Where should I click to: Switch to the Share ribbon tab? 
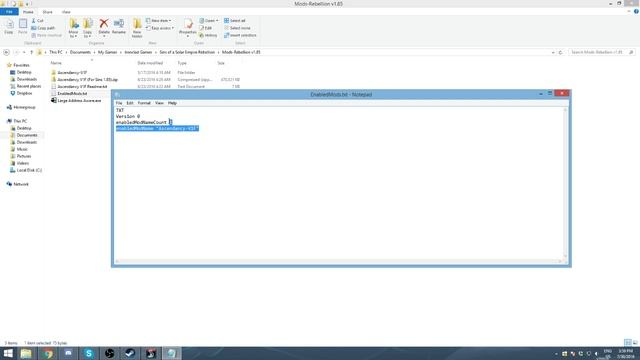pyautogui.click(x=47, y=12)
